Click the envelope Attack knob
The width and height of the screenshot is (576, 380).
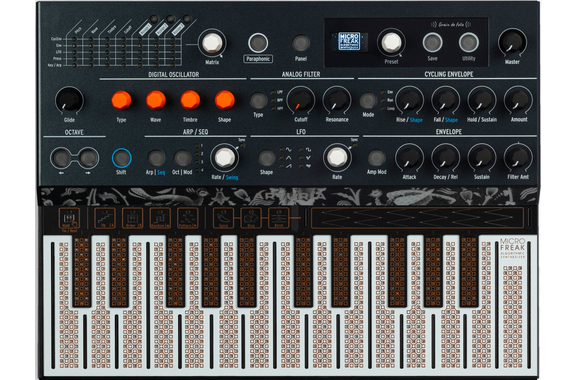tap(409, 158)
